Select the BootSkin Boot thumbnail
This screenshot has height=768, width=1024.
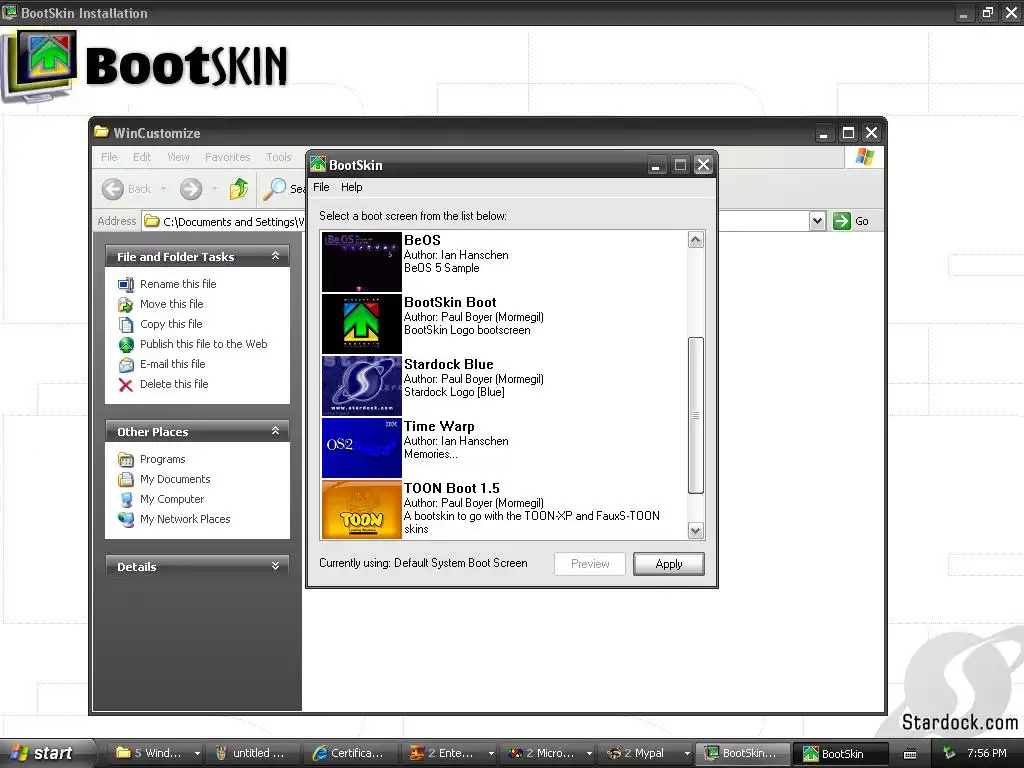click(x=361, y=324)
